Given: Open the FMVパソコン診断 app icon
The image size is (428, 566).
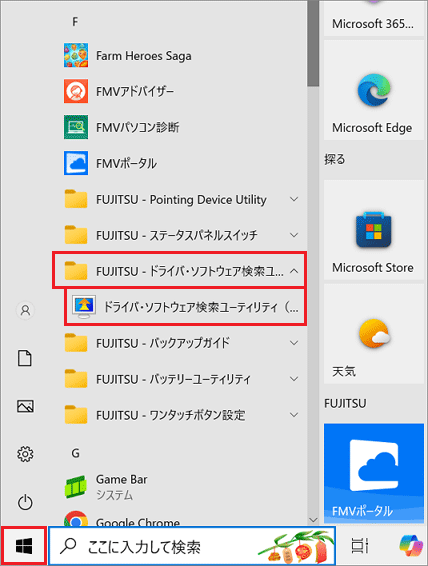Looking at the screenshot, I should pyautogui.click(x=76, y=127).
